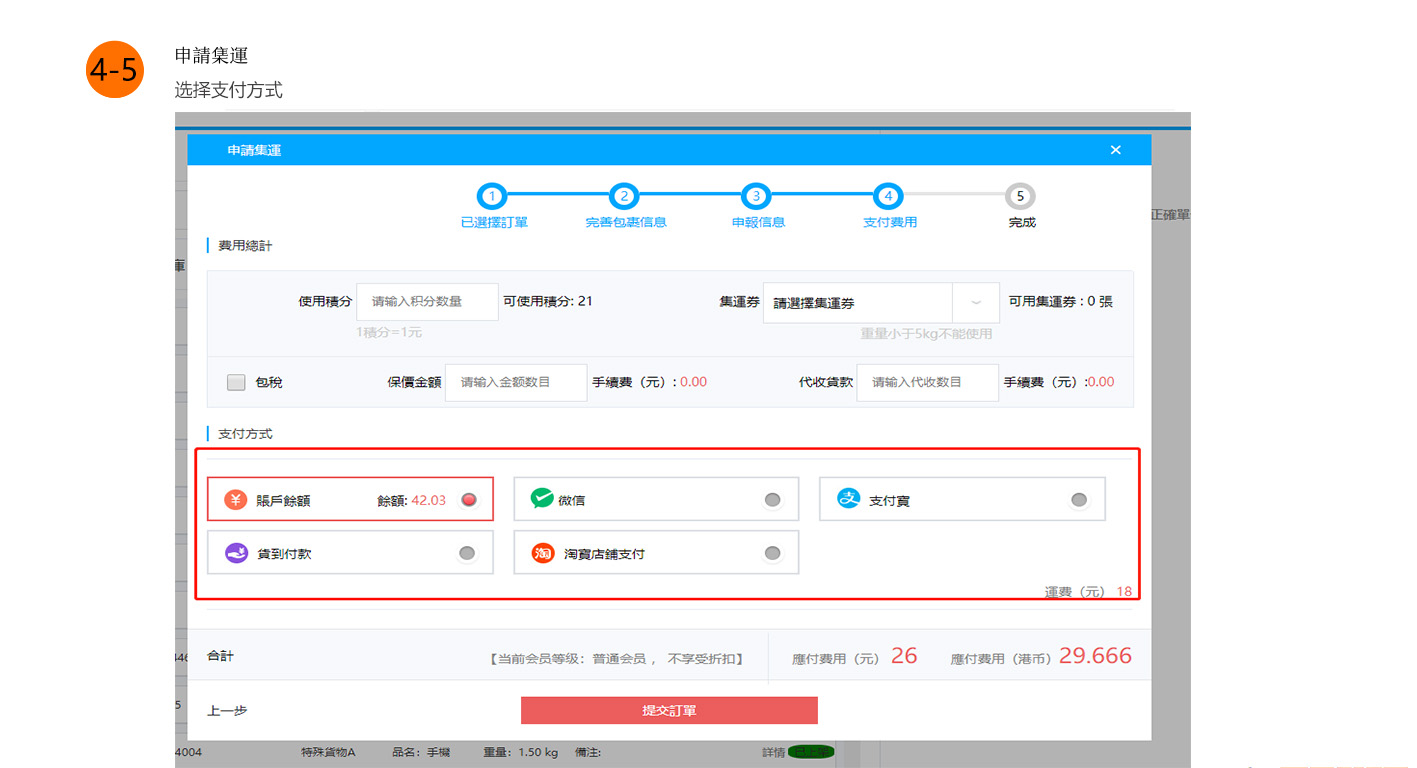Viewport: 1417px width, 768px height.
Task: Click 上一步 to go back
Action: (x=227, y=711)
